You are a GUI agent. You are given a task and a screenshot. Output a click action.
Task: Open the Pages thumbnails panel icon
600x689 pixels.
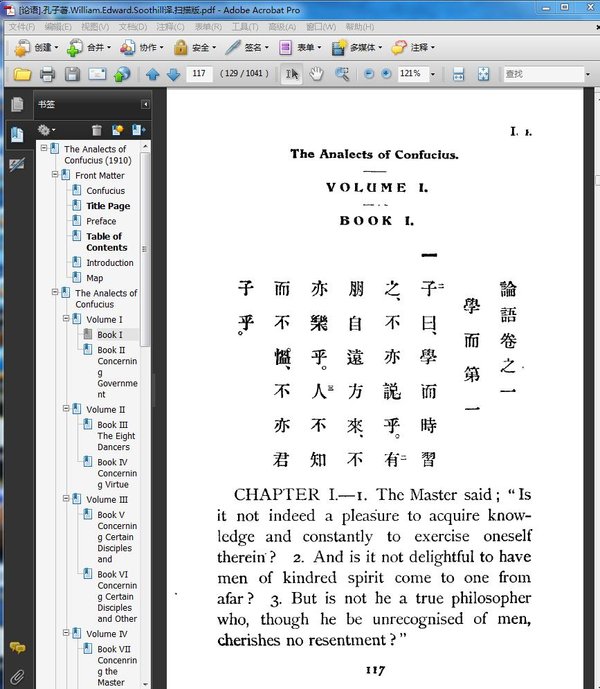(x=17, y=104)
